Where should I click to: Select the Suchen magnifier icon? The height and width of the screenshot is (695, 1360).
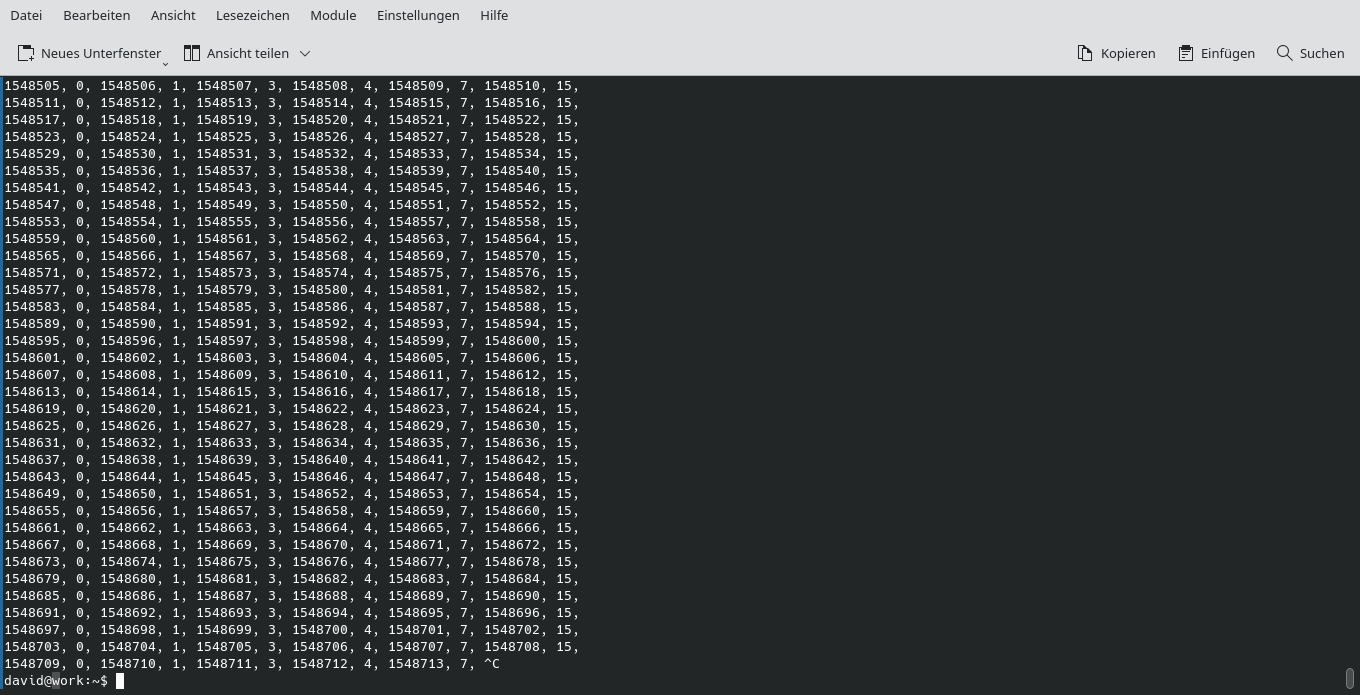point(1283,53)
